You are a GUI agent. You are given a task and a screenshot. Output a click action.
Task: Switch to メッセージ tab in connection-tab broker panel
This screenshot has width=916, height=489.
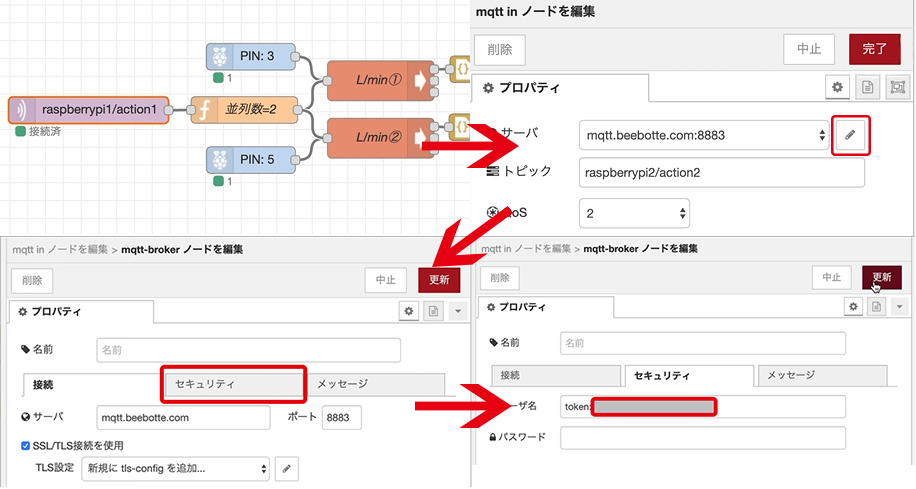tap(375, 384)
